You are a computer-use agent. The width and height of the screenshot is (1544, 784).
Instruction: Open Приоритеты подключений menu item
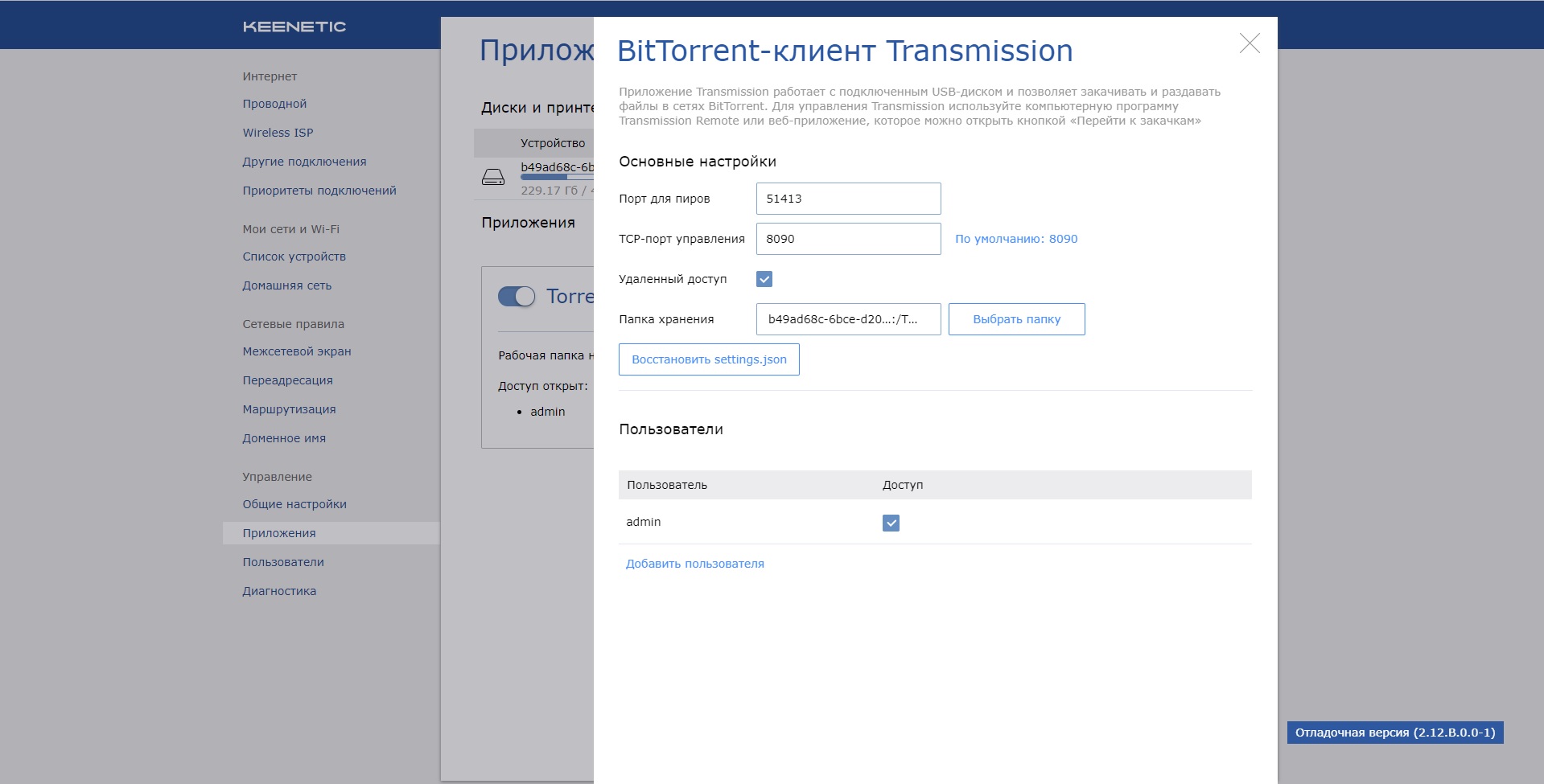pos(319,191)
